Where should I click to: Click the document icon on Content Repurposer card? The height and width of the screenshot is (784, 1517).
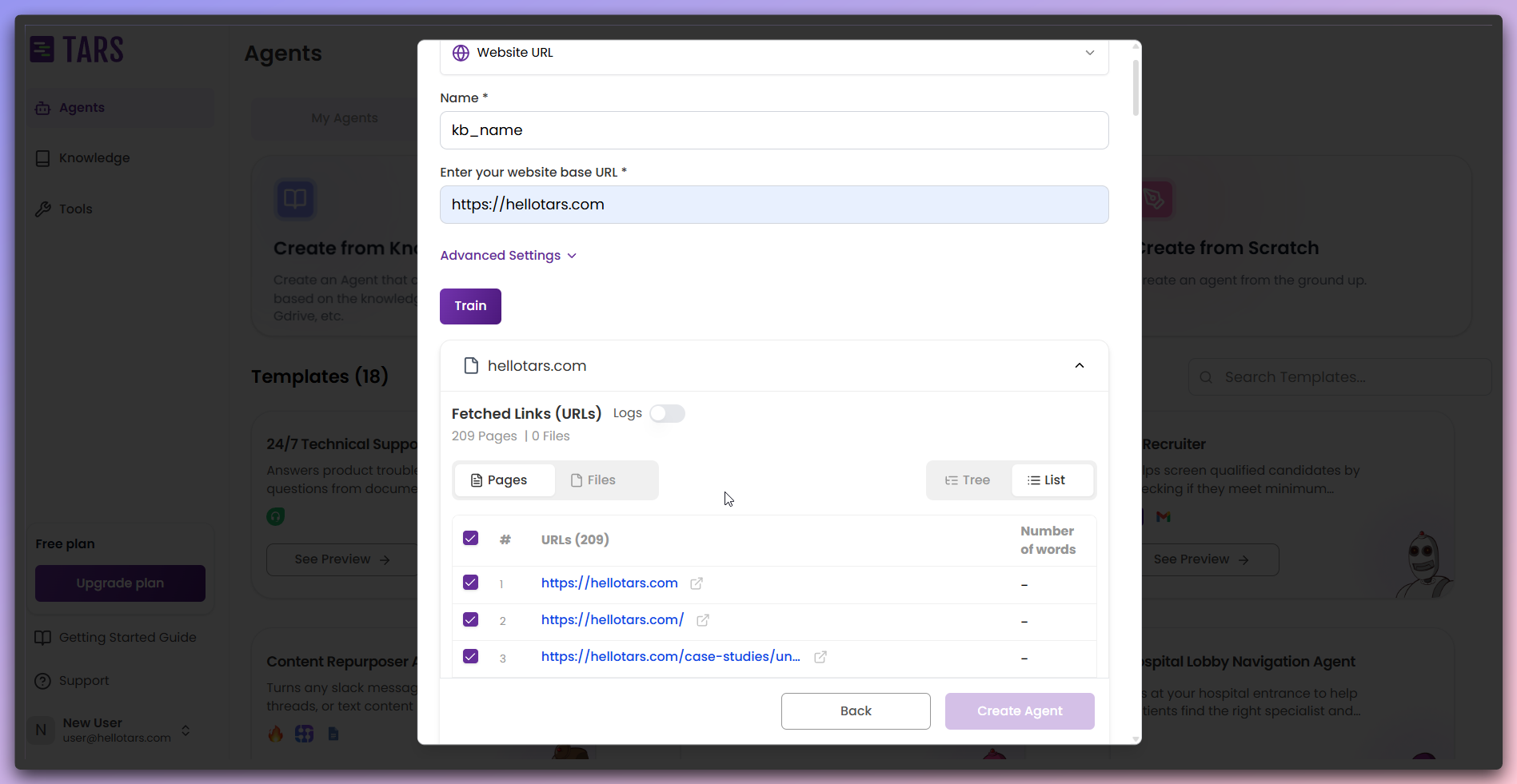[333, 734]
